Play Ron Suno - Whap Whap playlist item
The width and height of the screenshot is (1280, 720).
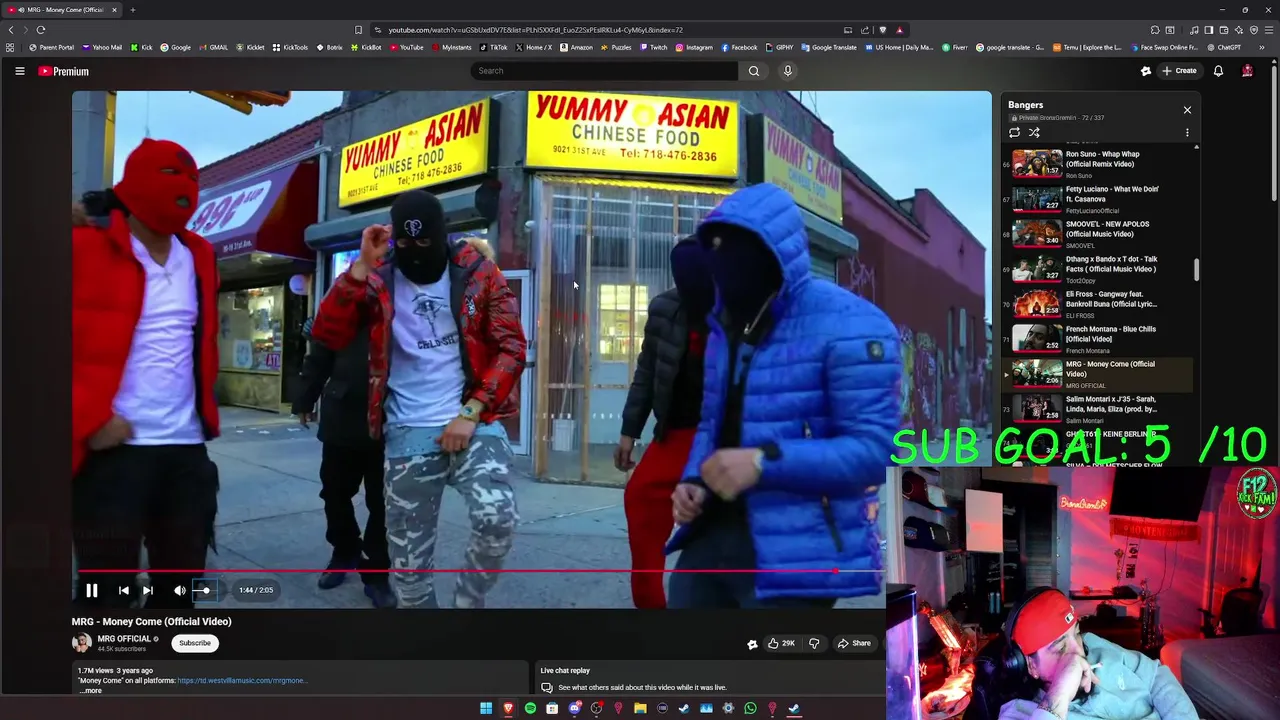(x=1097, y=163)
